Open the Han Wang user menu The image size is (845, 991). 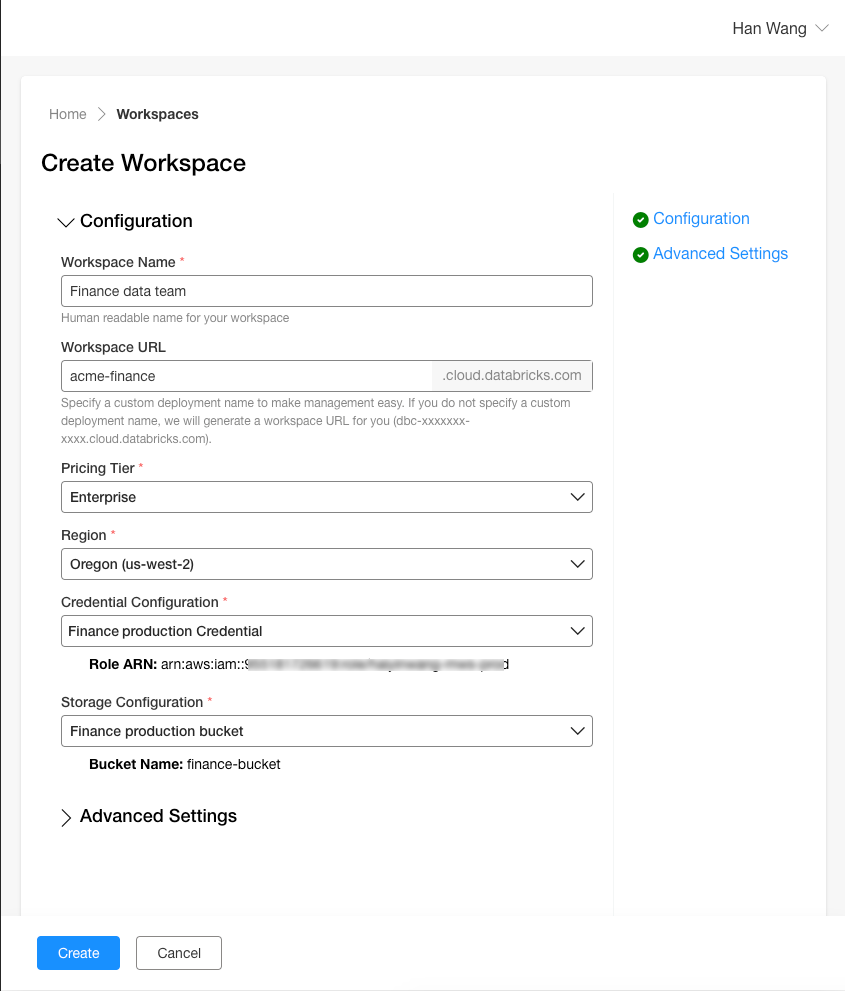coord(769,28)
